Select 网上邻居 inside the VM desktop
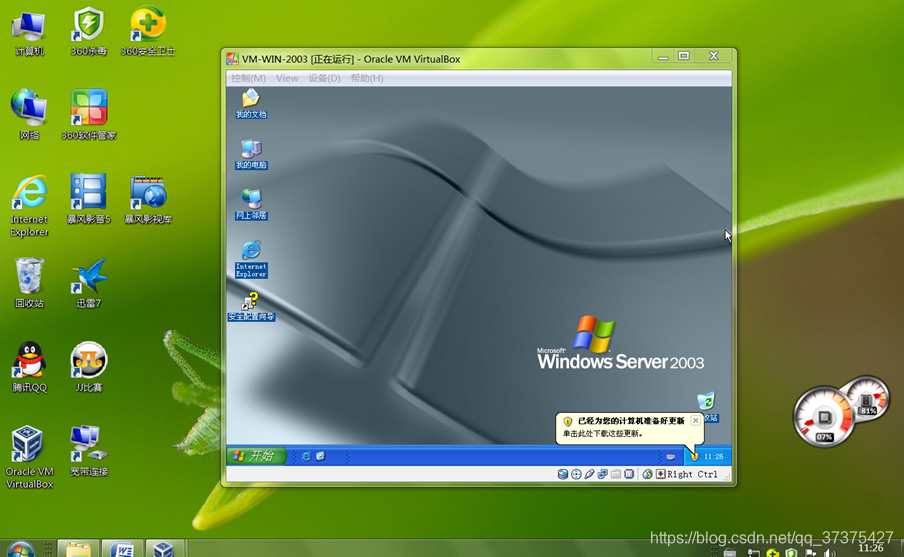Image resolution: width=904 pixels, height=557 pixels. click(251, 205)
